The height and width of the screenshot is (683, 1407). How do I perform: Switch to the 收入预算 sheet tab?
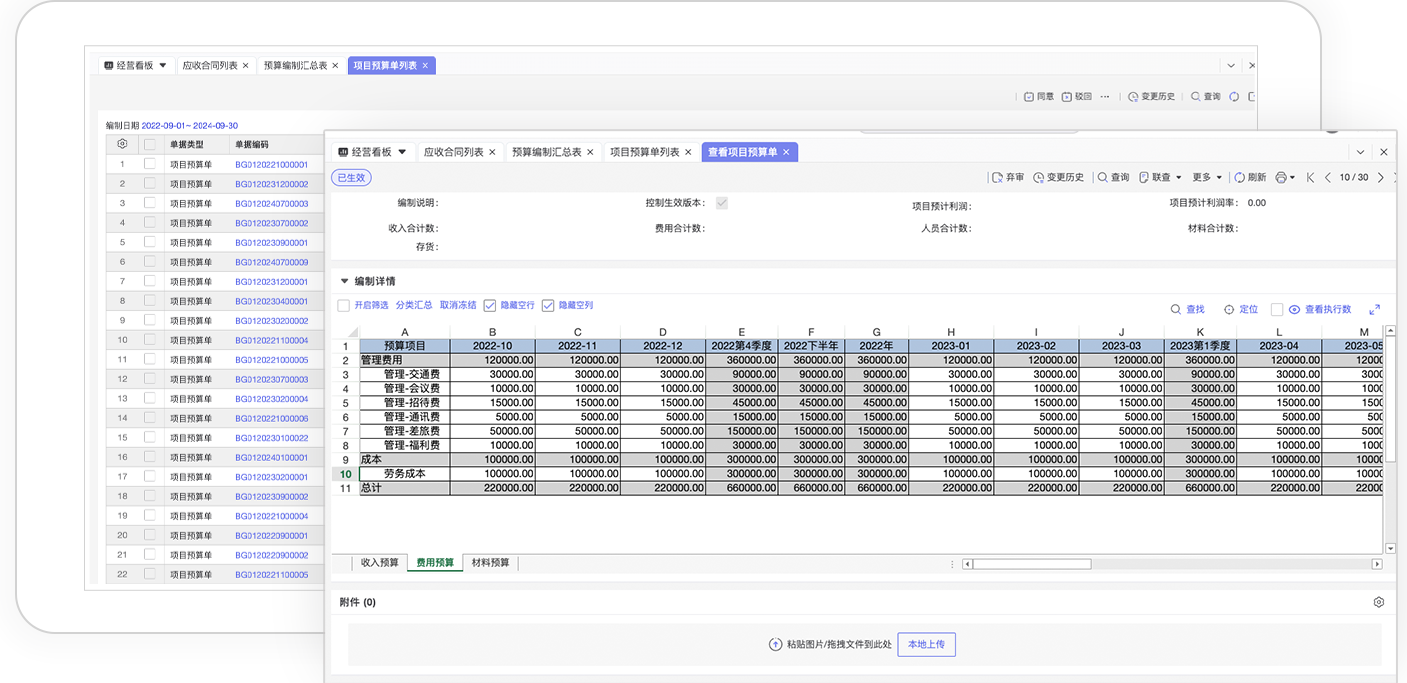pos(379,563)
